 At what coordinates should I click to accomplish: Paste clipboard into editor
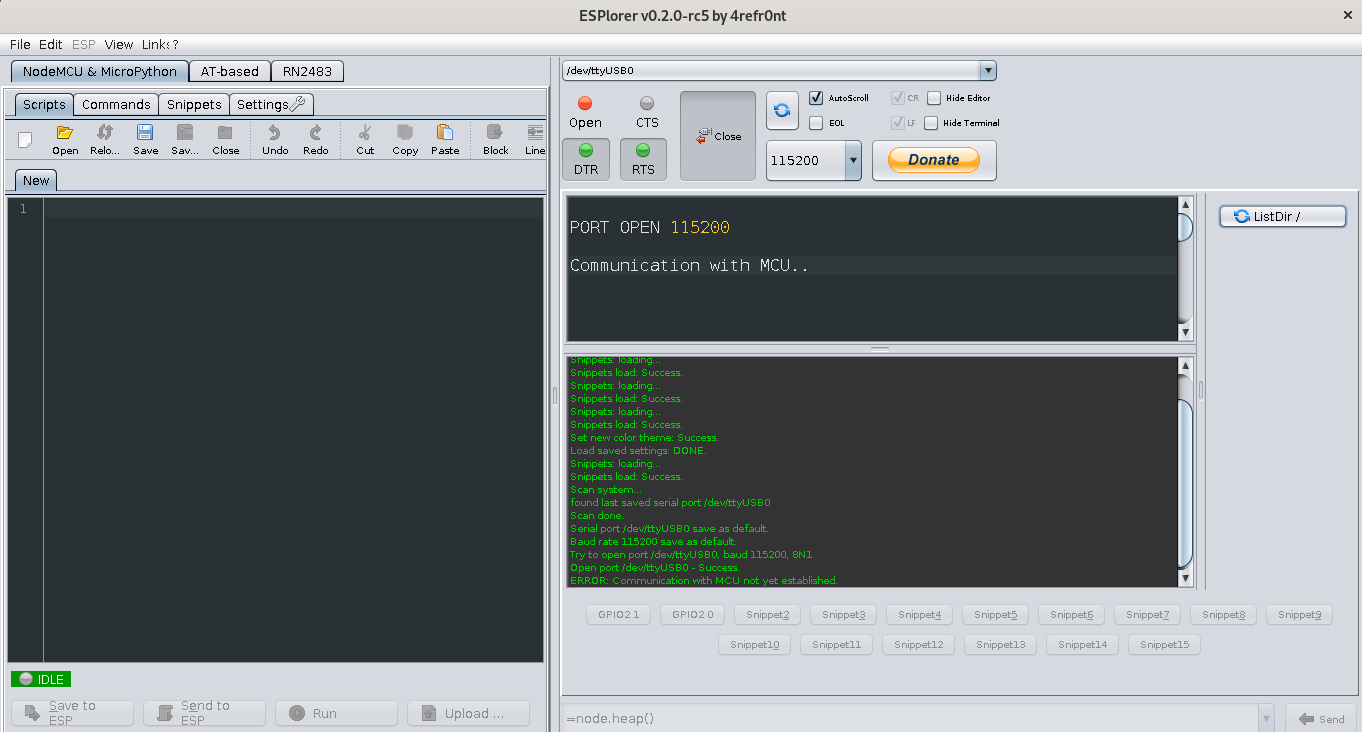(445, 140)
